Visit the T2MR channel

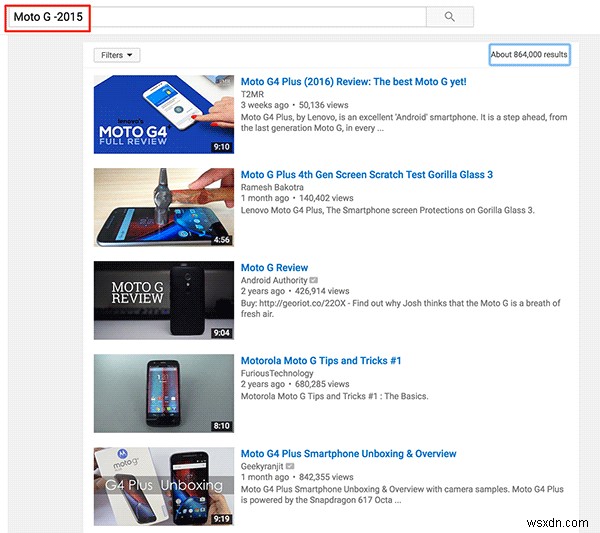pyautogui.click(x=252, y=94)
